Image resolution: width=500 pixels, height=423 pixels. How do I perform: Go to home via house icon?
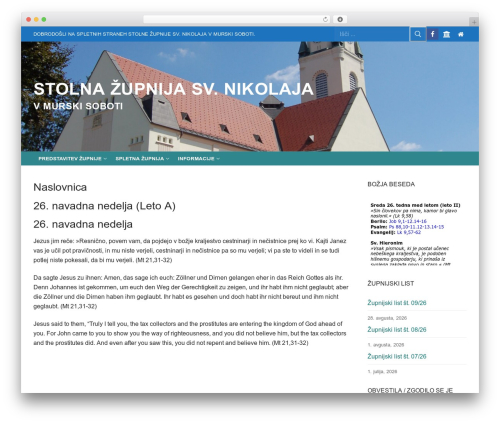(x=461, y=34)
